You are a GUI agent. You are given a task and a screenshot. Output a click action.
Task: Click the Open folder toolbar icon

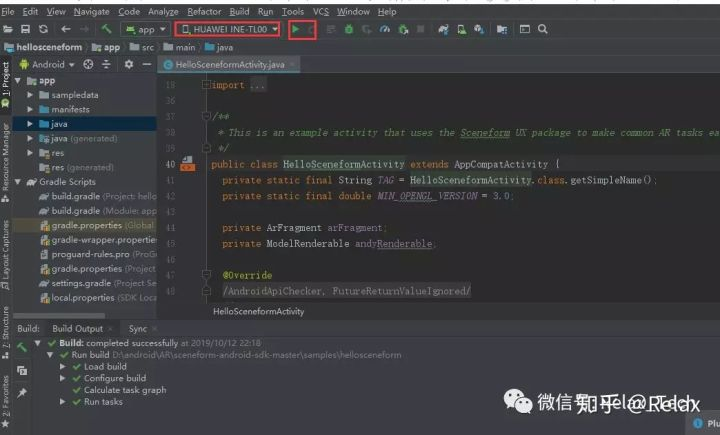pos(8,29)
